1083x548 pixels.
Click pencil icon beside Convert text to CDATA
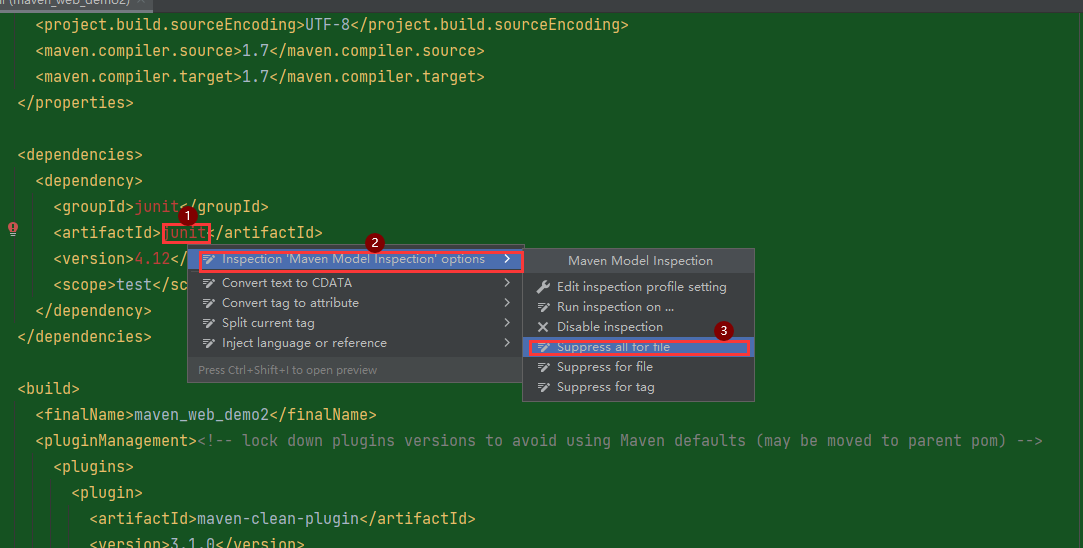tap(209, 283)
